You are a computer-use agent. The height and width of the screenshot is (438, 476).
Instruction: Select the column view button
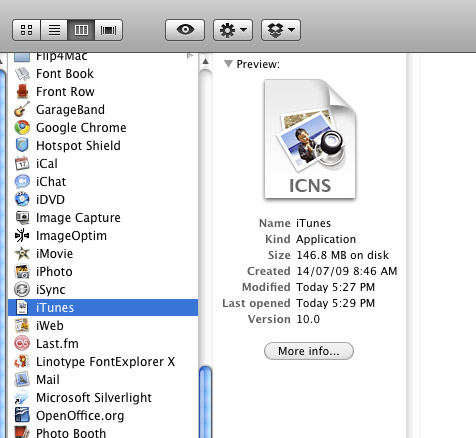pyautogui.click(x=81, y=30)
